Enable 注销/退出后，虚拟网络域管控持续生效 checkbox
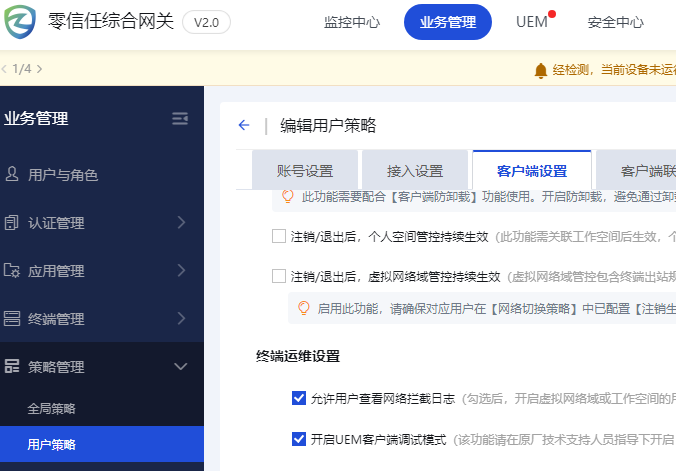Screen dimensions: 676x471 coord(279,277)
